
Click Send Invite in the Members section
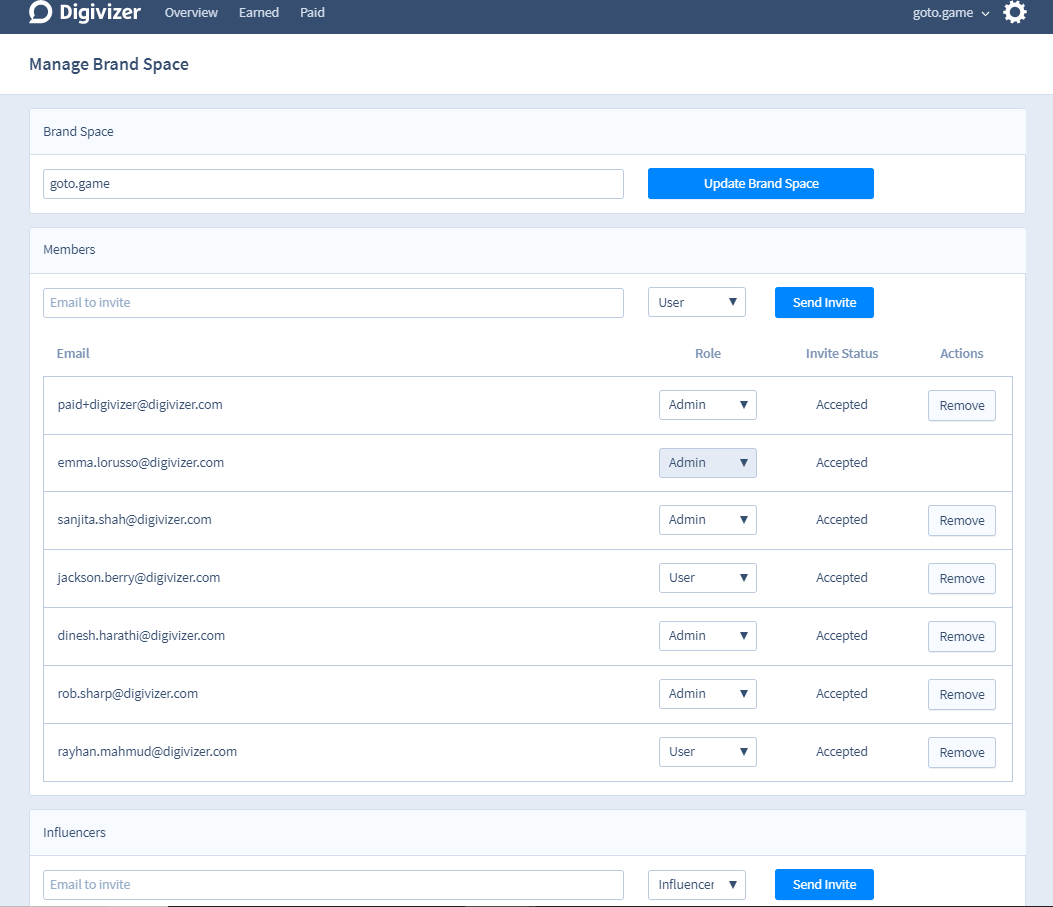(824, 301)
